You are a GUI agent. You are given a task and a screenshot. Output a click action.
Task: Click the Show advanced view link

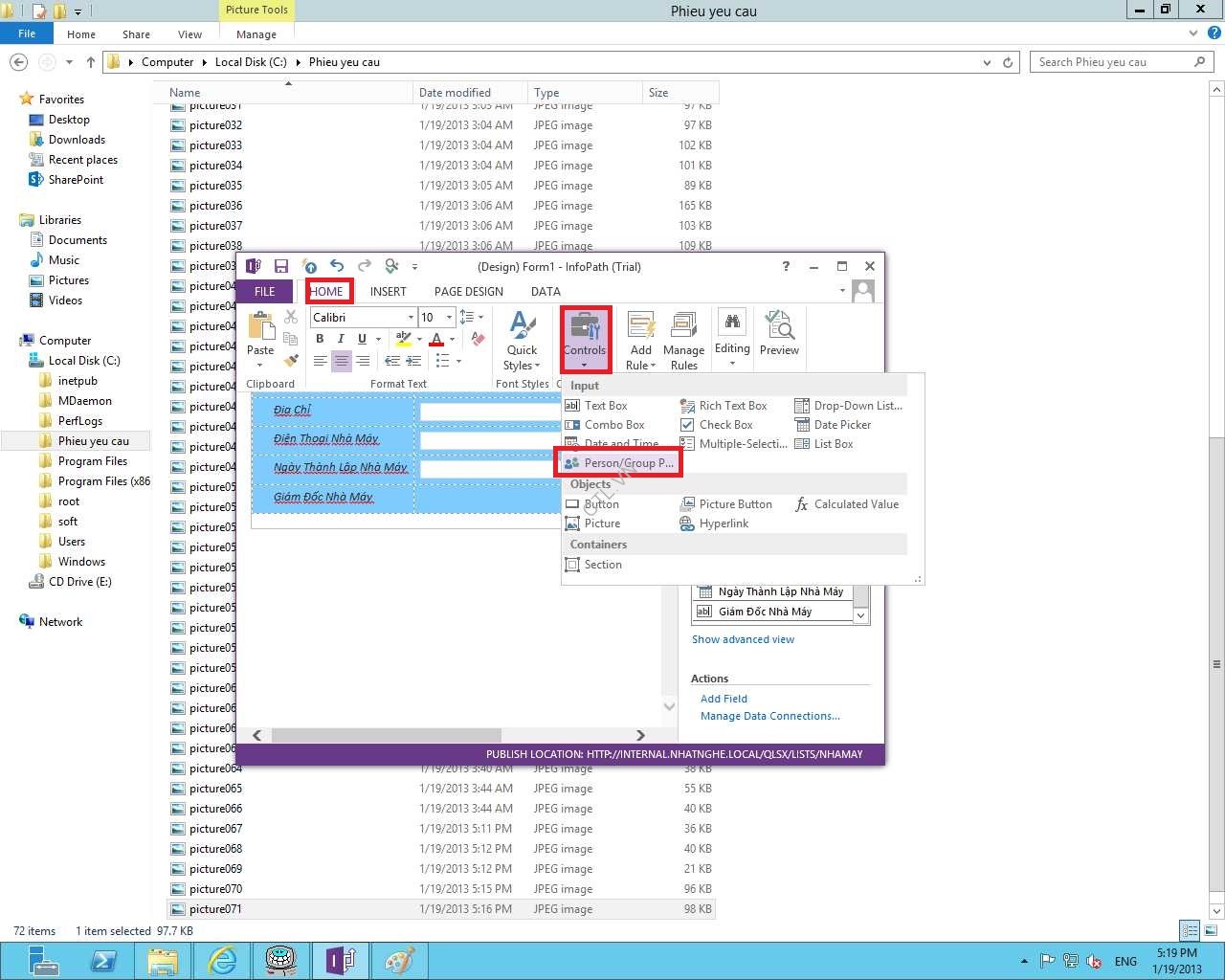(x=743, y=639)
